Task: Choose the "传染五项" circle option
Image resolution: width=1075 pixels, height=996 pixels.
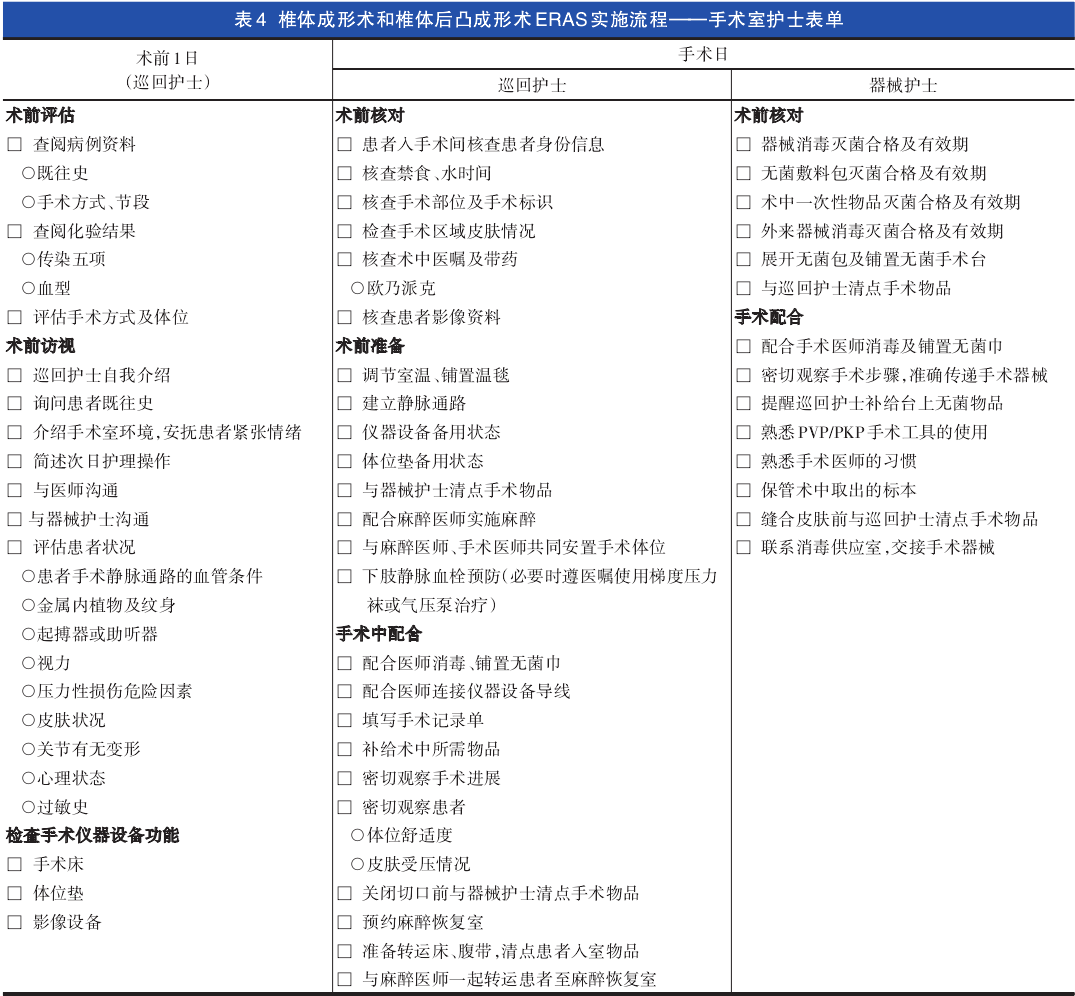Action: [28, 259]
